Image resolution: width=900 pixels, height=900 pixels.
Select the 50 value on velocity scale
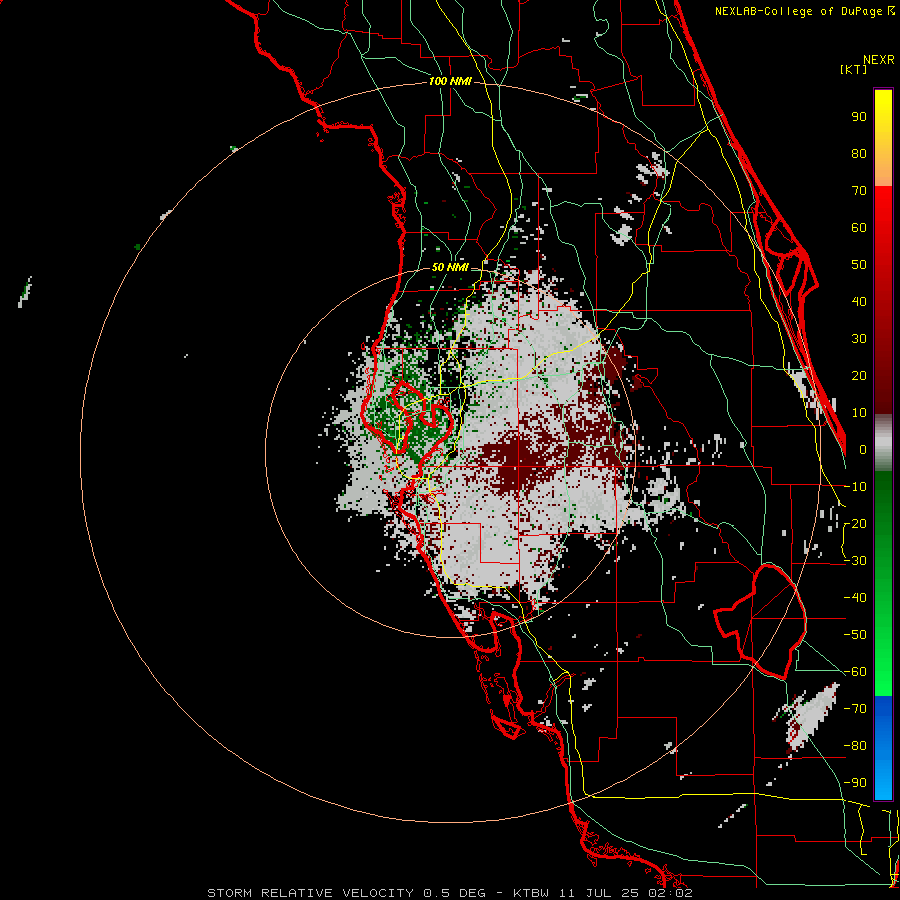(859, 265)
